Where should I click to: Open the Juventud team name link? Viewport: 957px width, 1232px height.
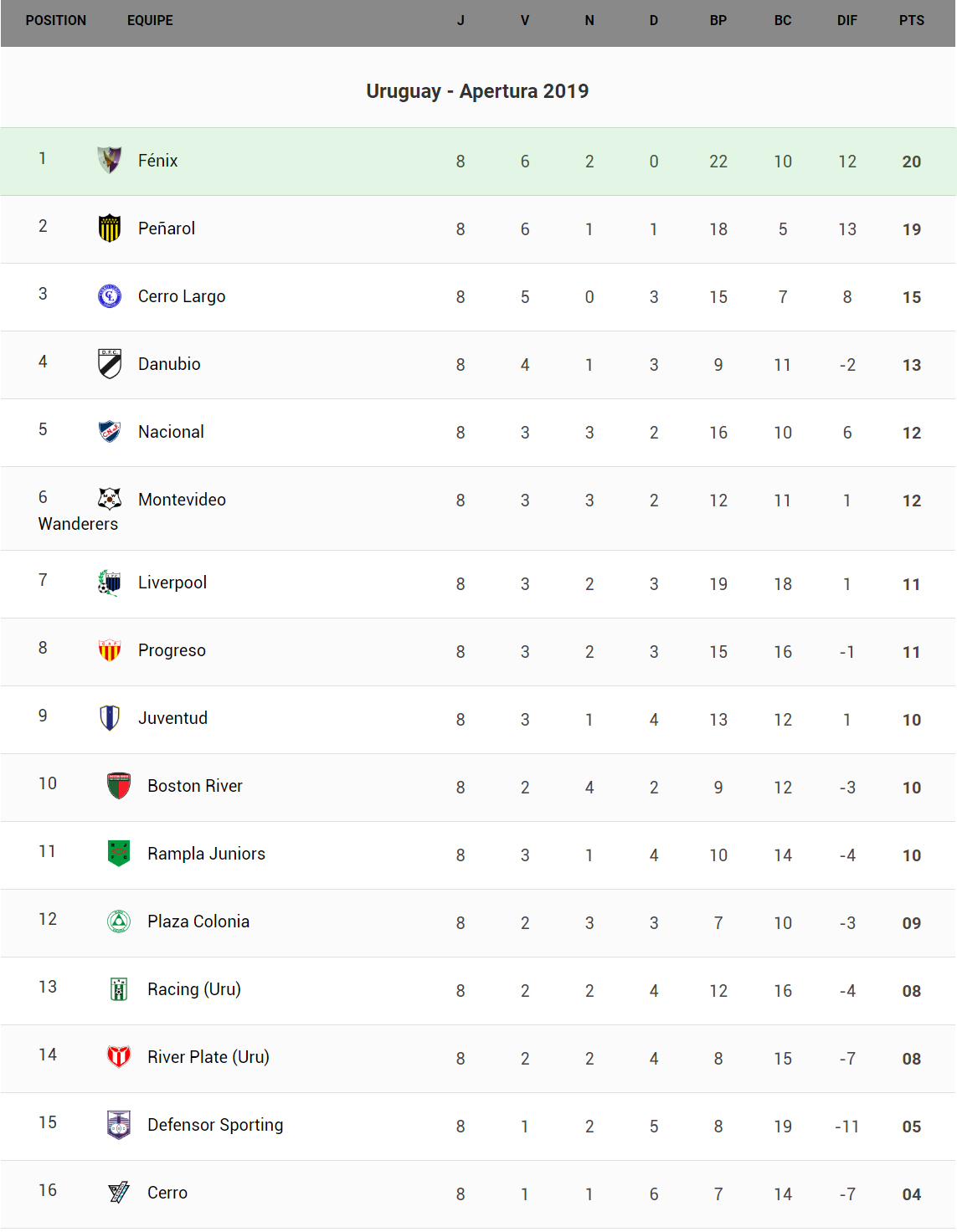[172, 718]
